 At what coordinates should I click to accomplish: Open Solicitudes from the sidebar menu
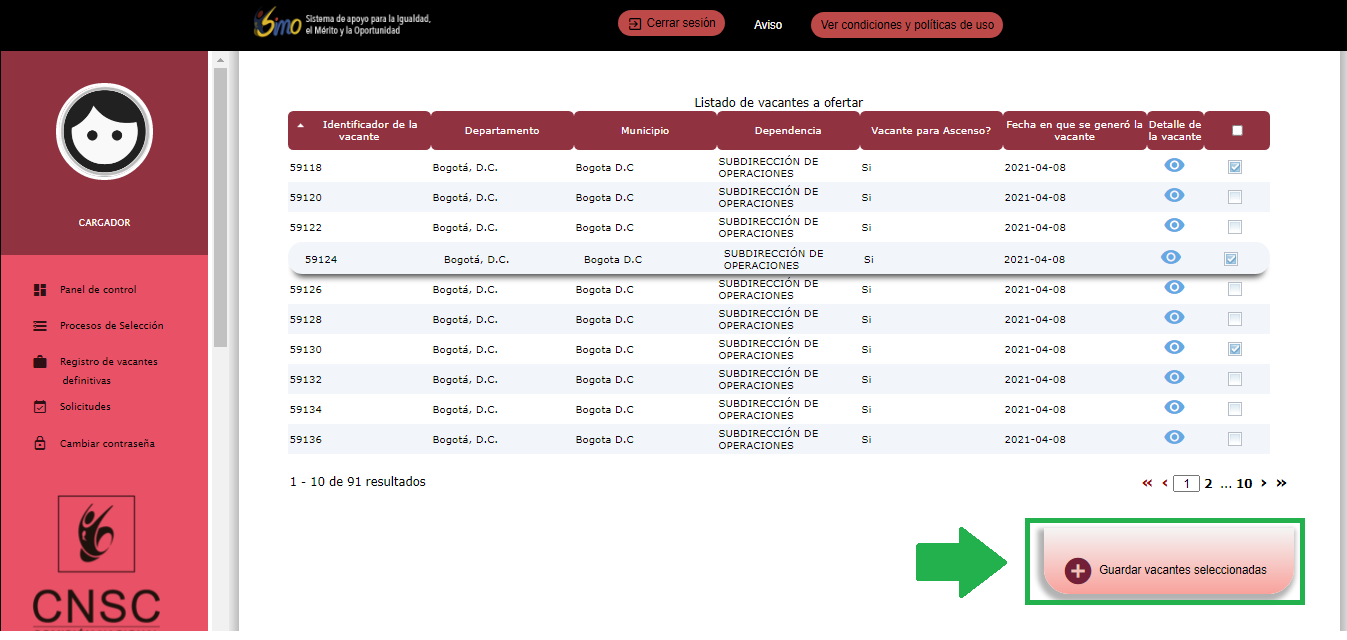pyautogui.click(x=85, y=407)
